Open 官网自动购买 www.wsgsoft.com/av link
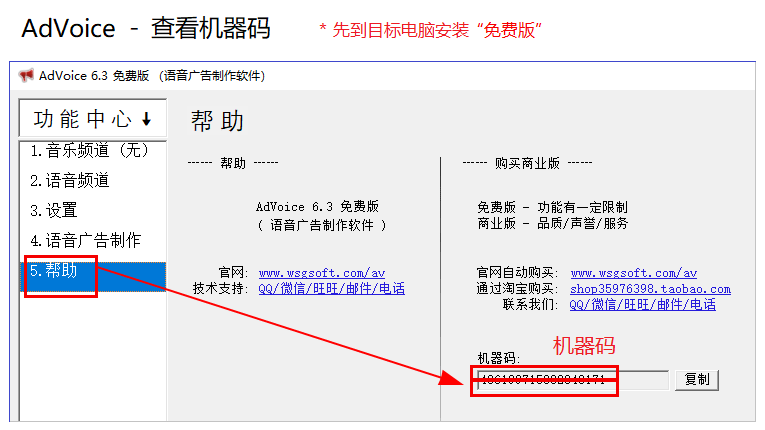Viewport: 765px width, 430px height. point(634,273)
